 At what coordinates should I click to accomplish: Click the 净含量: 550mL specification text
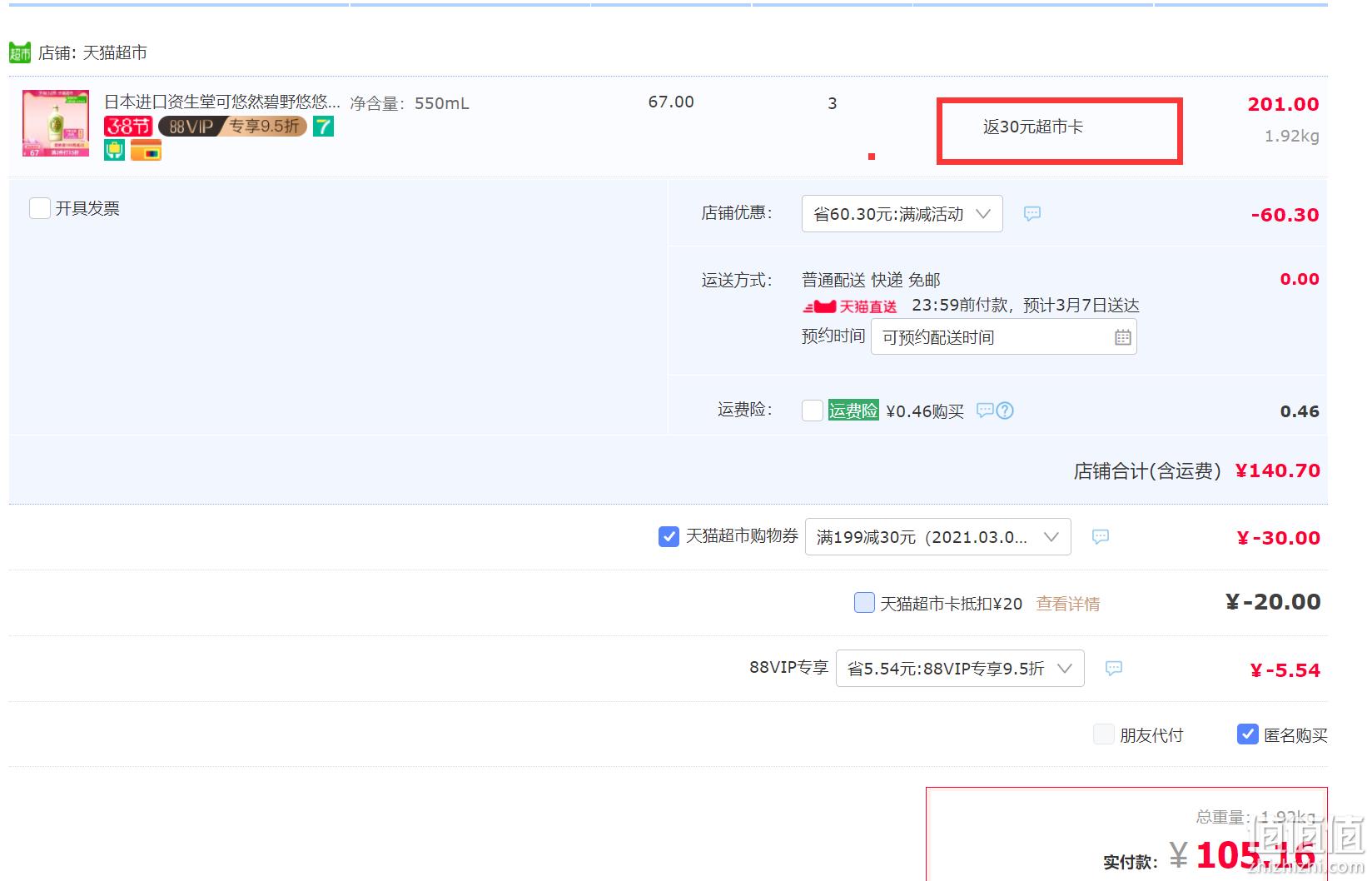[x=410, y=103]
